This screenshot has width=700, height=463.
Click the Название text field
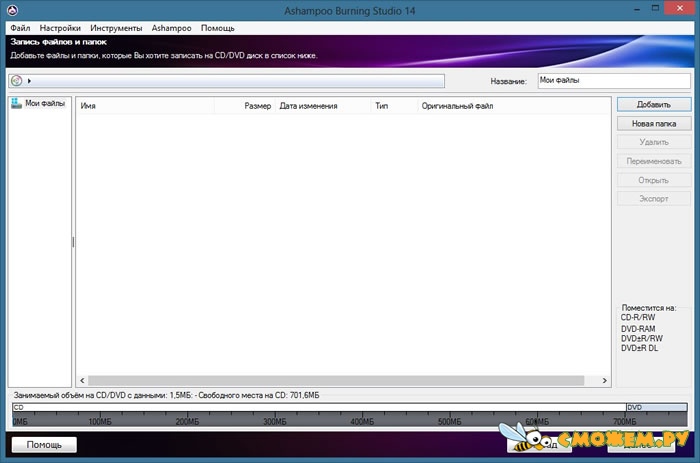614,81
